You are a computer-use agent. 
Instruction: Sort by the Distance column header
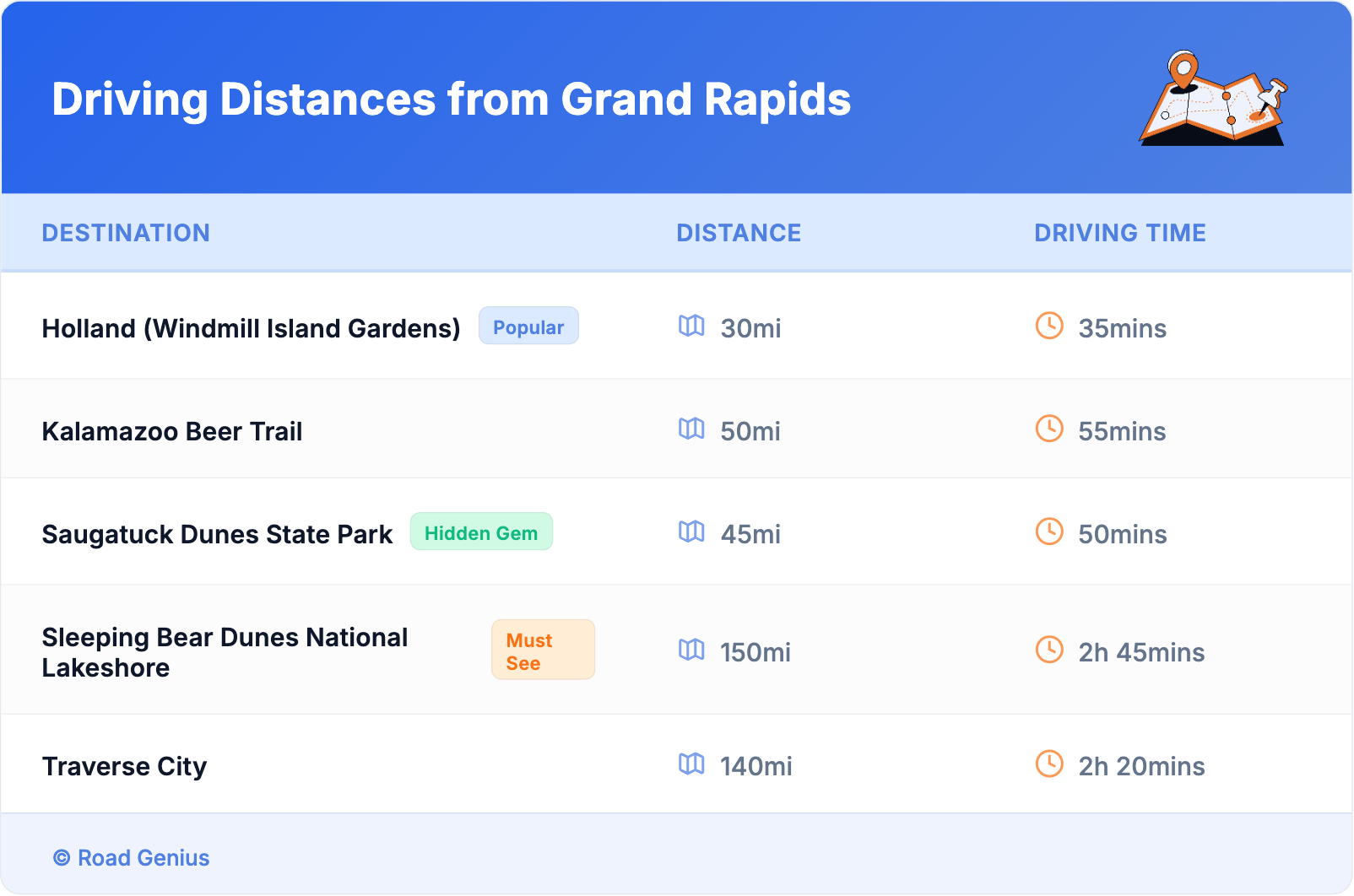click(x=739, y=233)
